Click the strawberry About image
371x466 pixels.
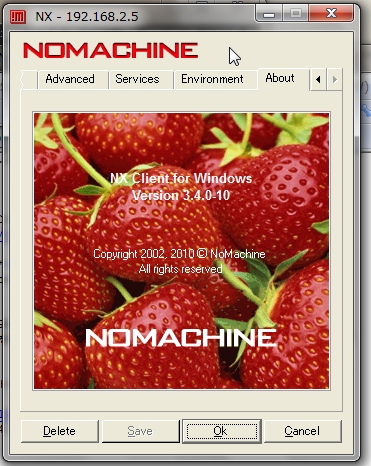coord(181,251)
